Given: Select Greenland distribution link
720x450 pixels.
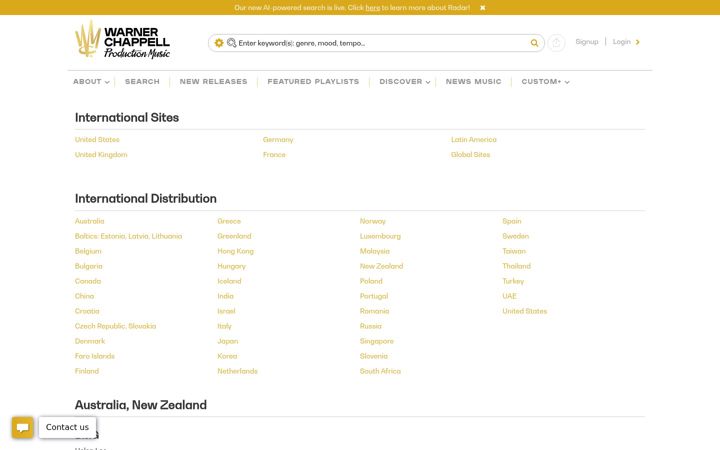Looking at the screenshot, I should coord(234,236).
